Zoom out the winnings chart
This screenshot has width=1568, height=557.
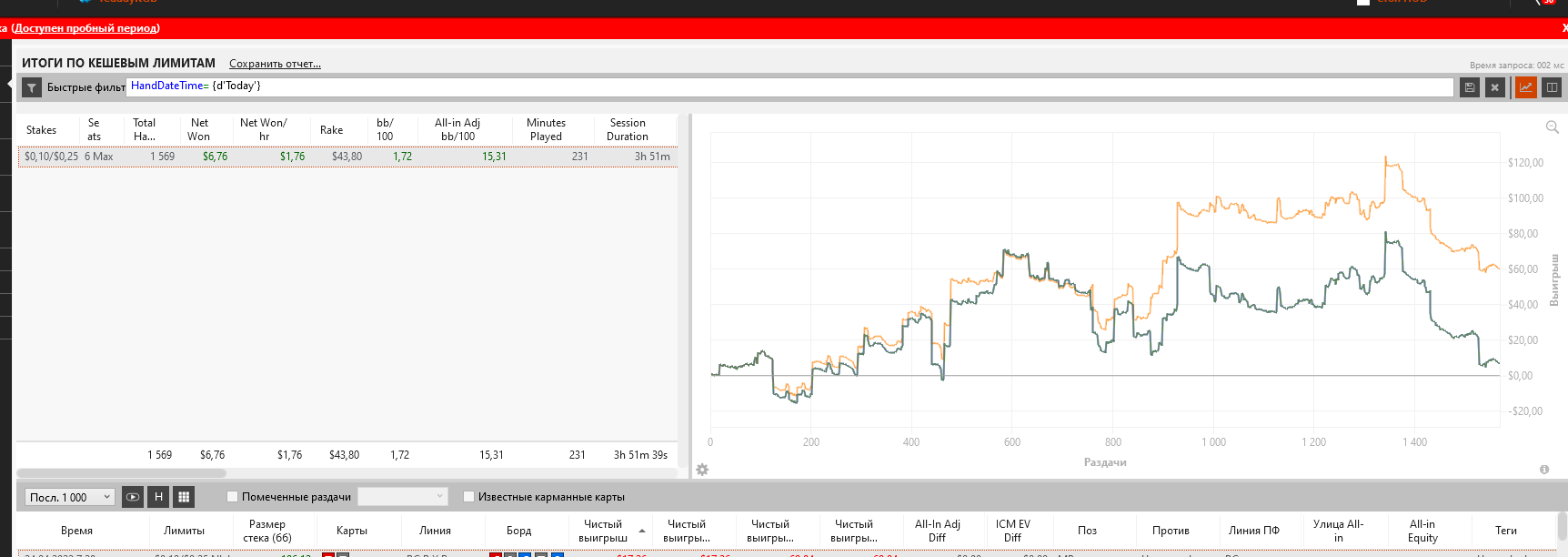click(x=1553, y=127)
